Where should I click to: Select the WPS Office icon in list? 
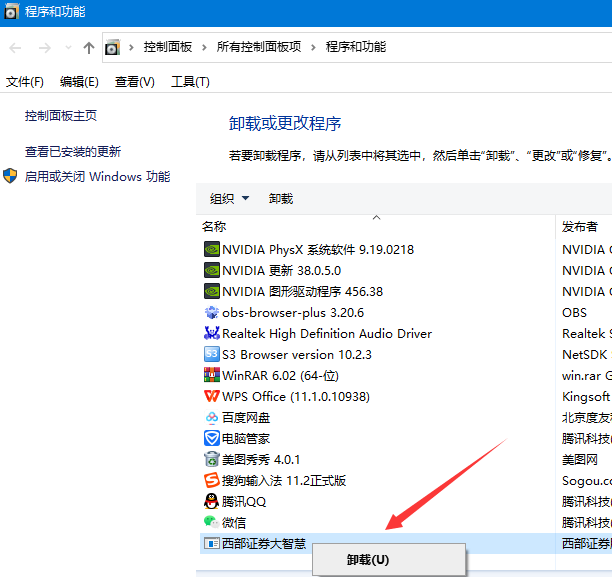(x=211, y=396)
